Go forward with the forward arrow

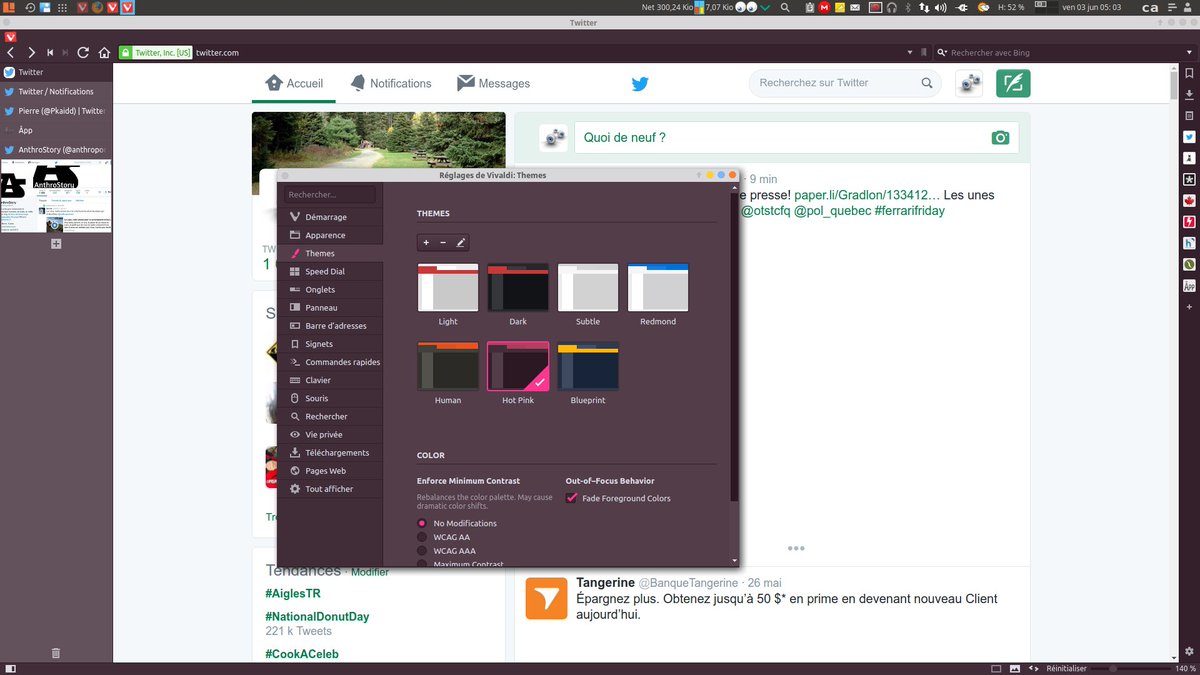pos(32,52)
